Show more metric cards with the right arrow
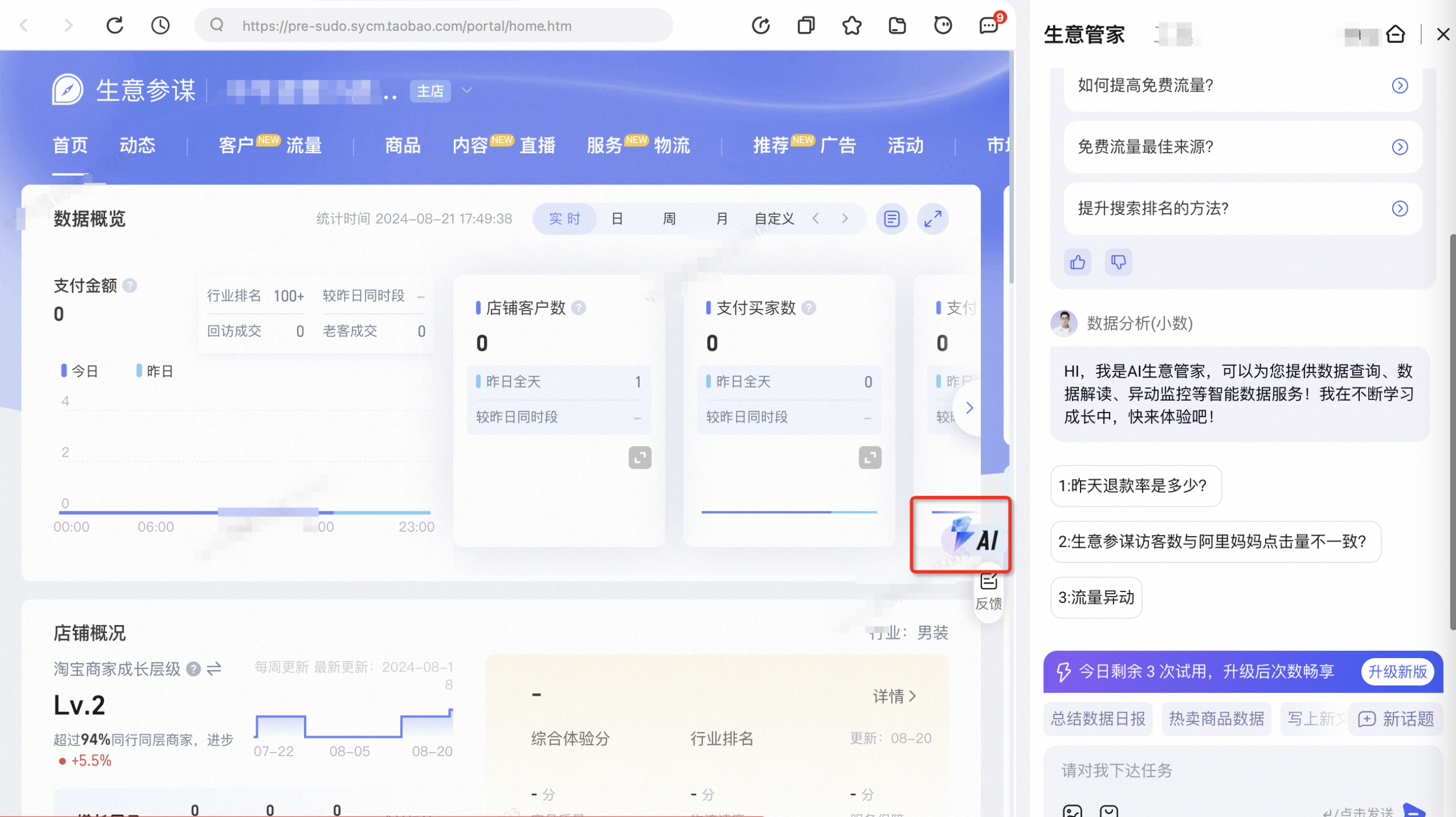This screenshot has height=817, width=1456. [x=969, y=407]
